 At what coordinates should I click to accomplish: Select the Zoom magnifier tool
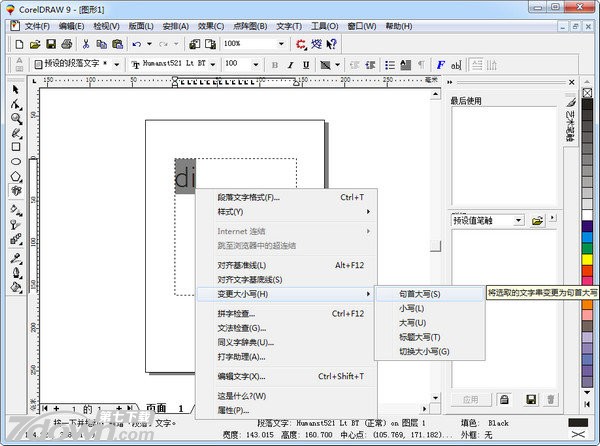tap(16, 118)
